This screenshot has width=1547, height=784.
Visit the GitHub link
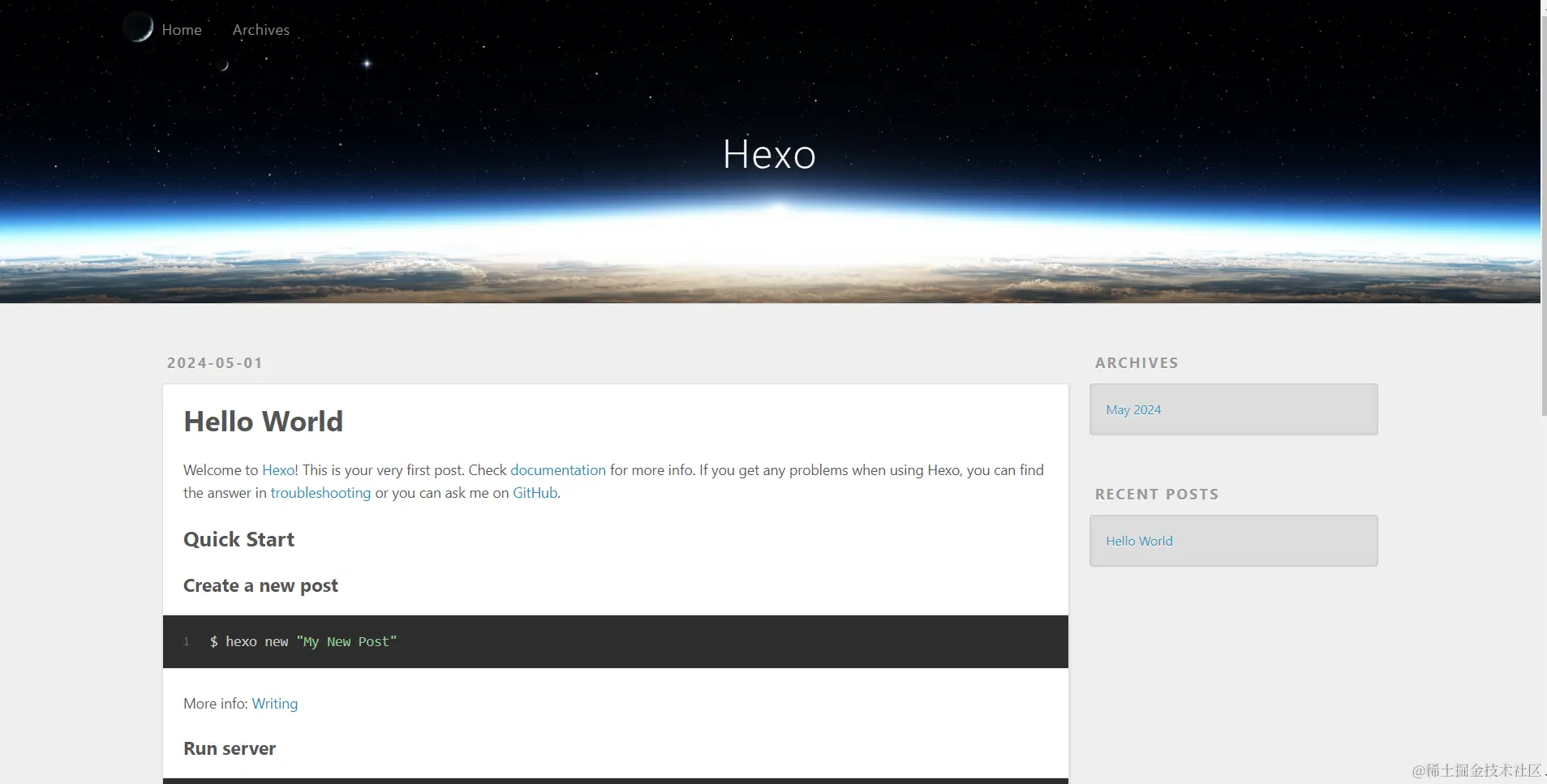coord(535,492)
